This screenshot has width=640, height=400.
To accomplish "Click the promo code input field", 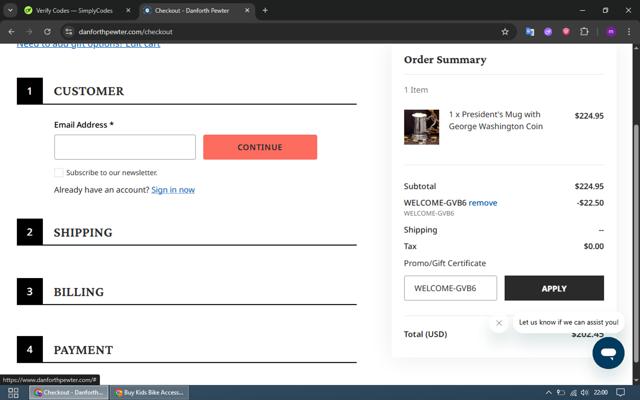I will (x=451, y=288).
